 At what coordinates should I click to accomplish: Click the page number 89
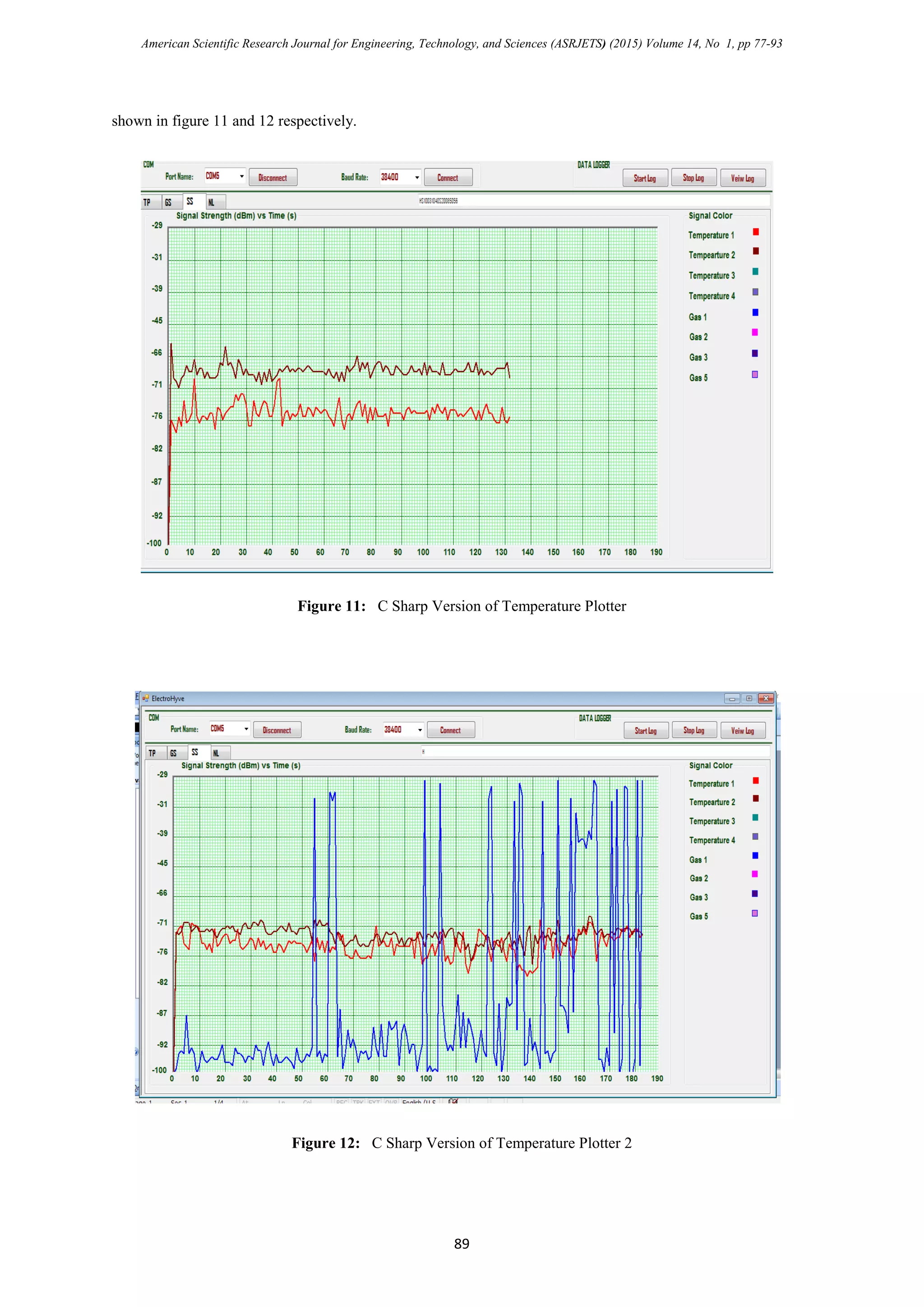click(462, 1244)
